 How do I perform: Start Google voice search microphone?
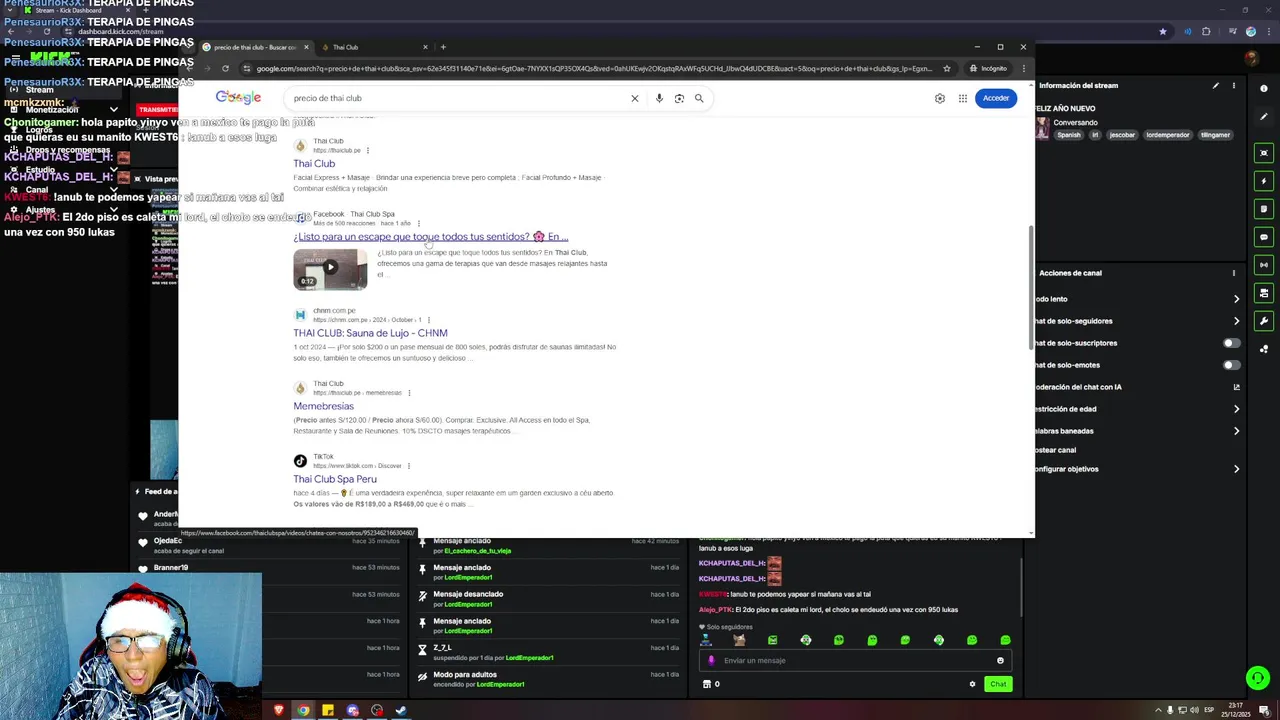pos(659,98)
